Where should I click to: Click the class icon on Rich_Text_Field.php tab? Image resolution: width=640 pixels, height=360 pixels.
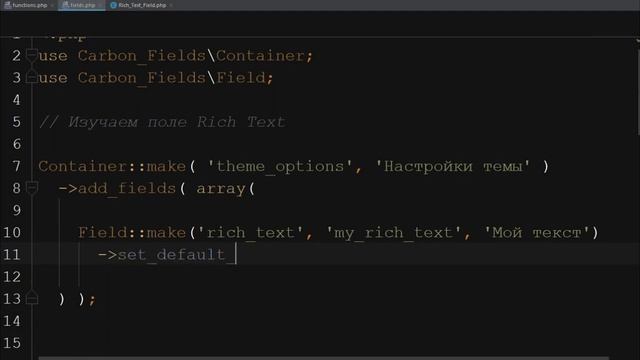pyautogui.click(x=113, y=5)
